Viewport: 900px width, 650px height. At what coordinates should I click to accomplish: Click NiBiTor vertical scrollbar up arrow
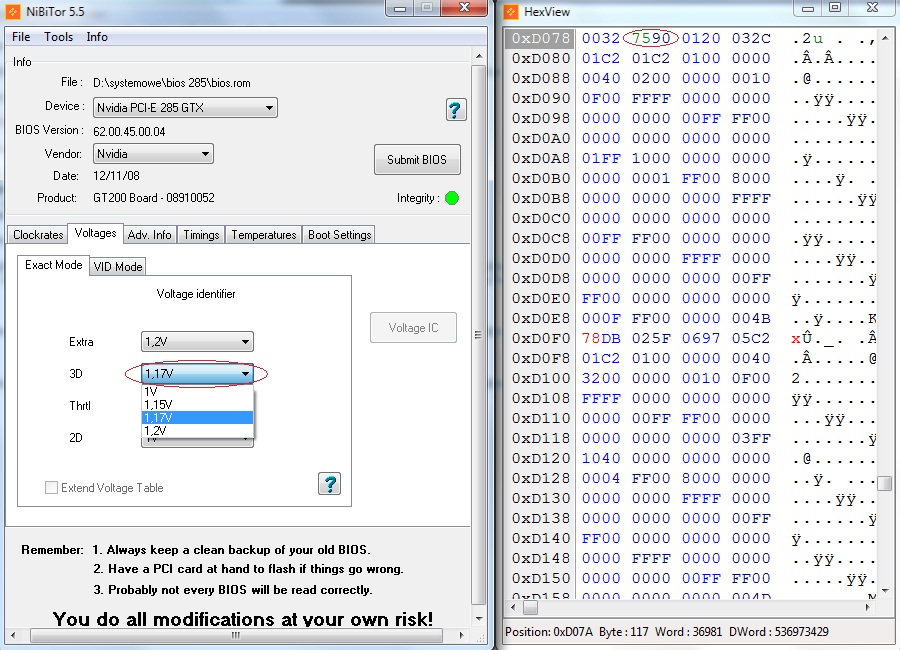pyautogui.click(x=479, y=56)
